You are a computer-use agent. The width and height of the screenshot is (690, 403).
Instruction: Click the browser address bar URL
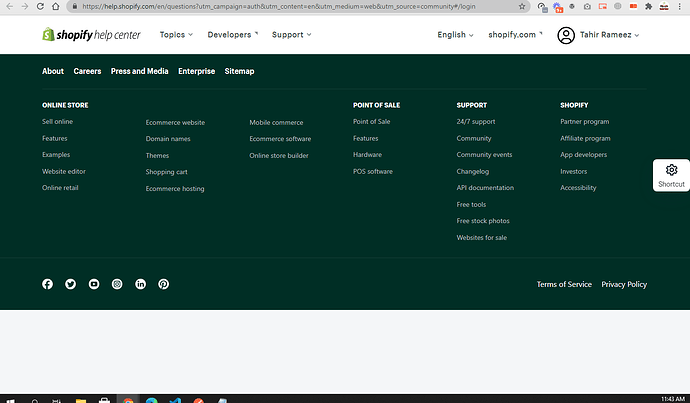279,6
